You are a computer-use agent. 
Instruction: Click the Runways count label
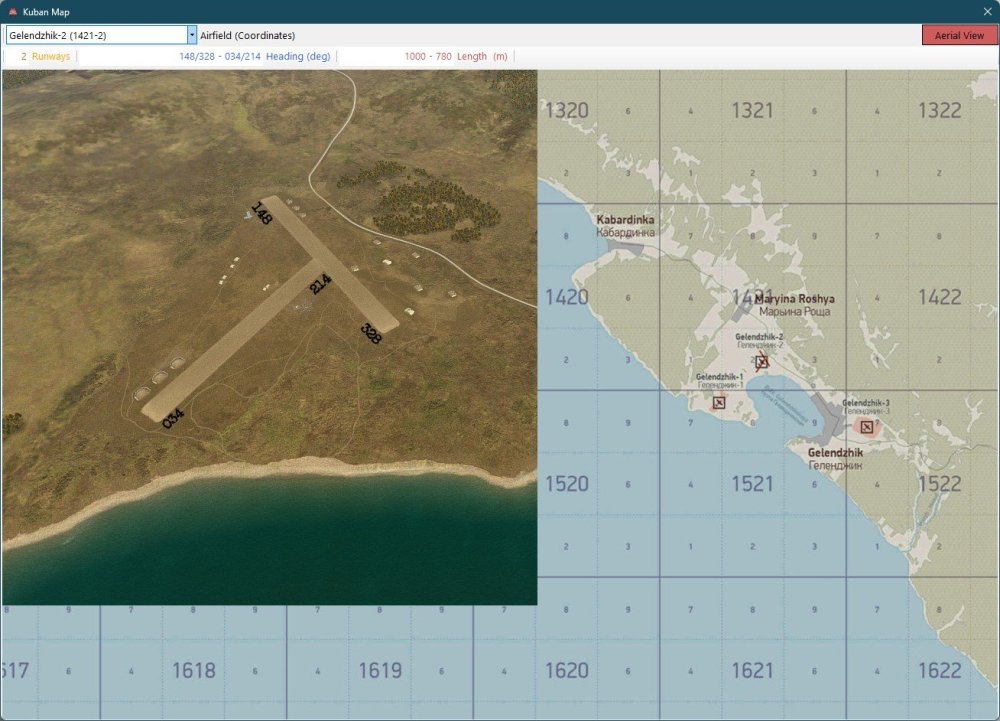[x=45, y=57]
